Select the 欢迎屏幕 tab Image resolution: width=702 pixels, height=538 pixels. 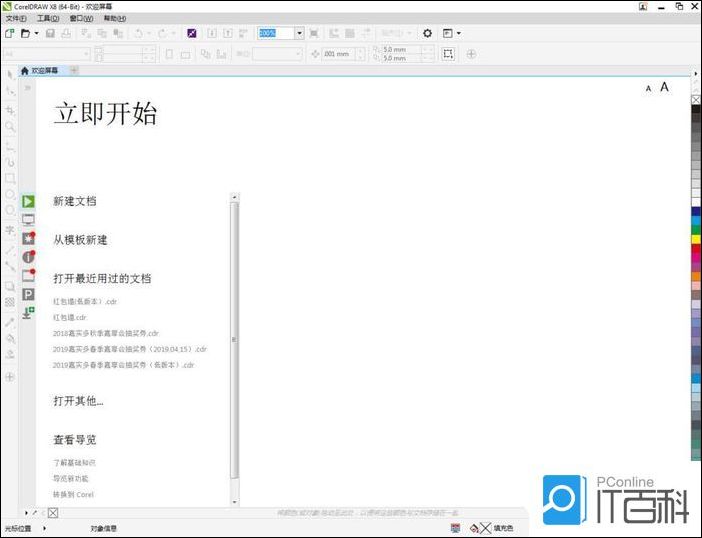pos(40,71)
